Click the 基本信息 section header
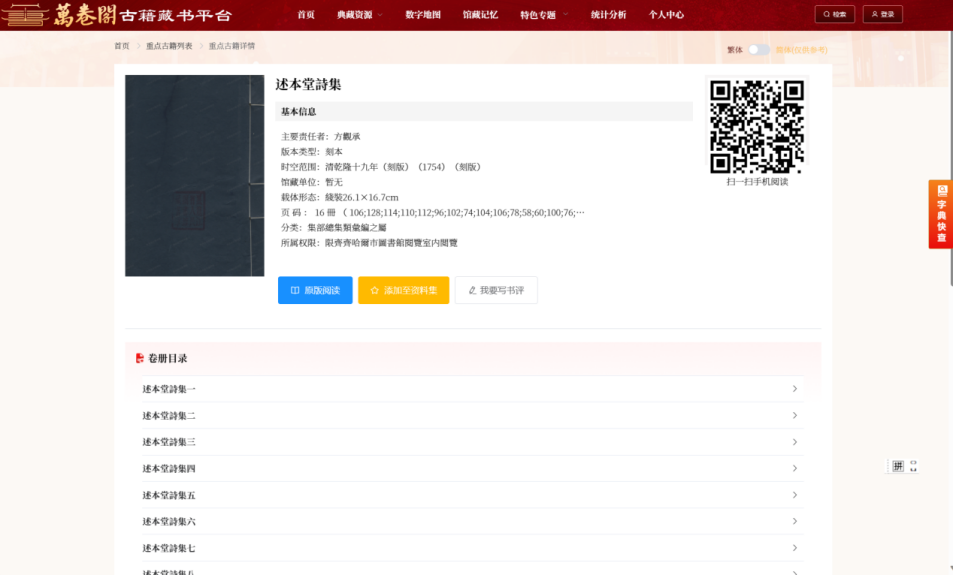Screen dimensions: 953x575 pos(484,112)
